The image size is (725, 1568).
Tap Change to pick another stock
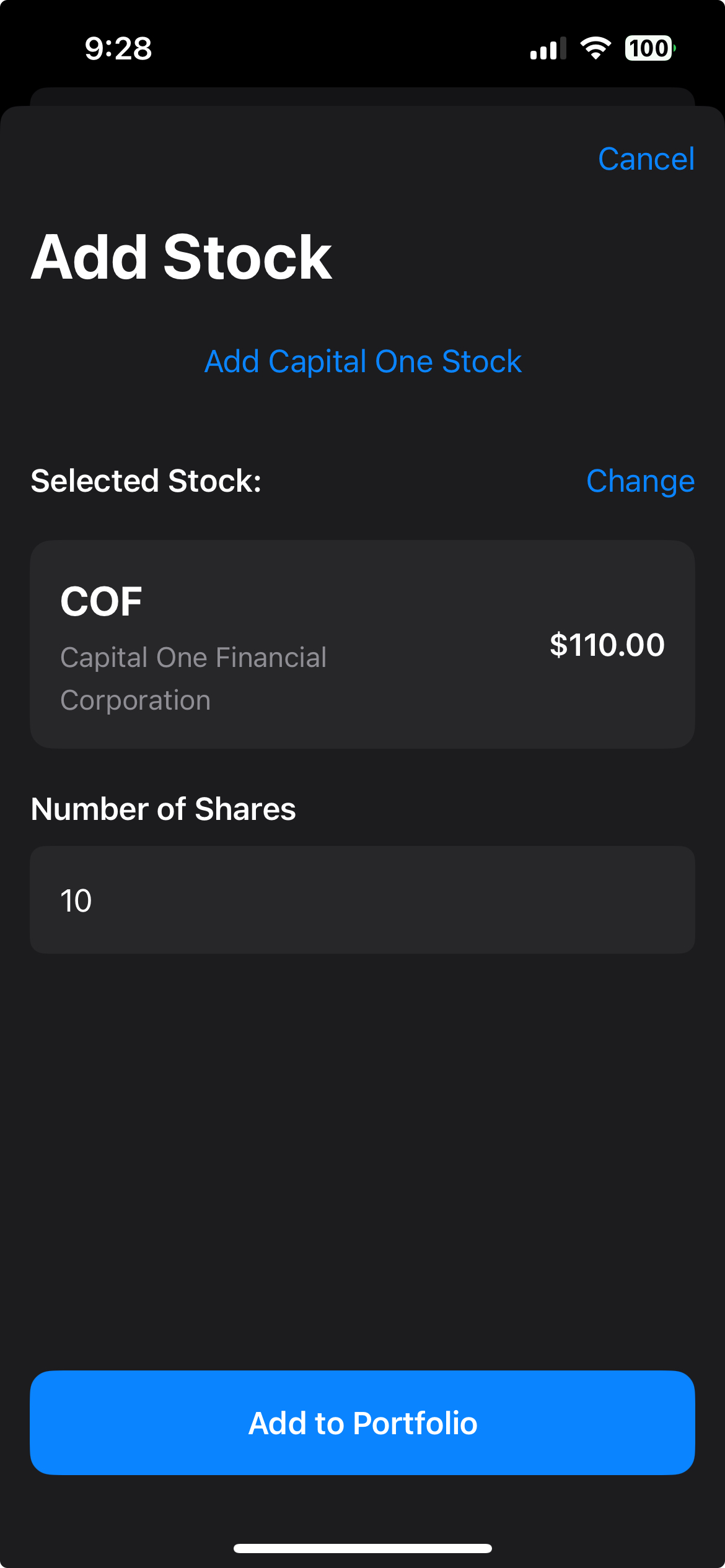(640, 481)
